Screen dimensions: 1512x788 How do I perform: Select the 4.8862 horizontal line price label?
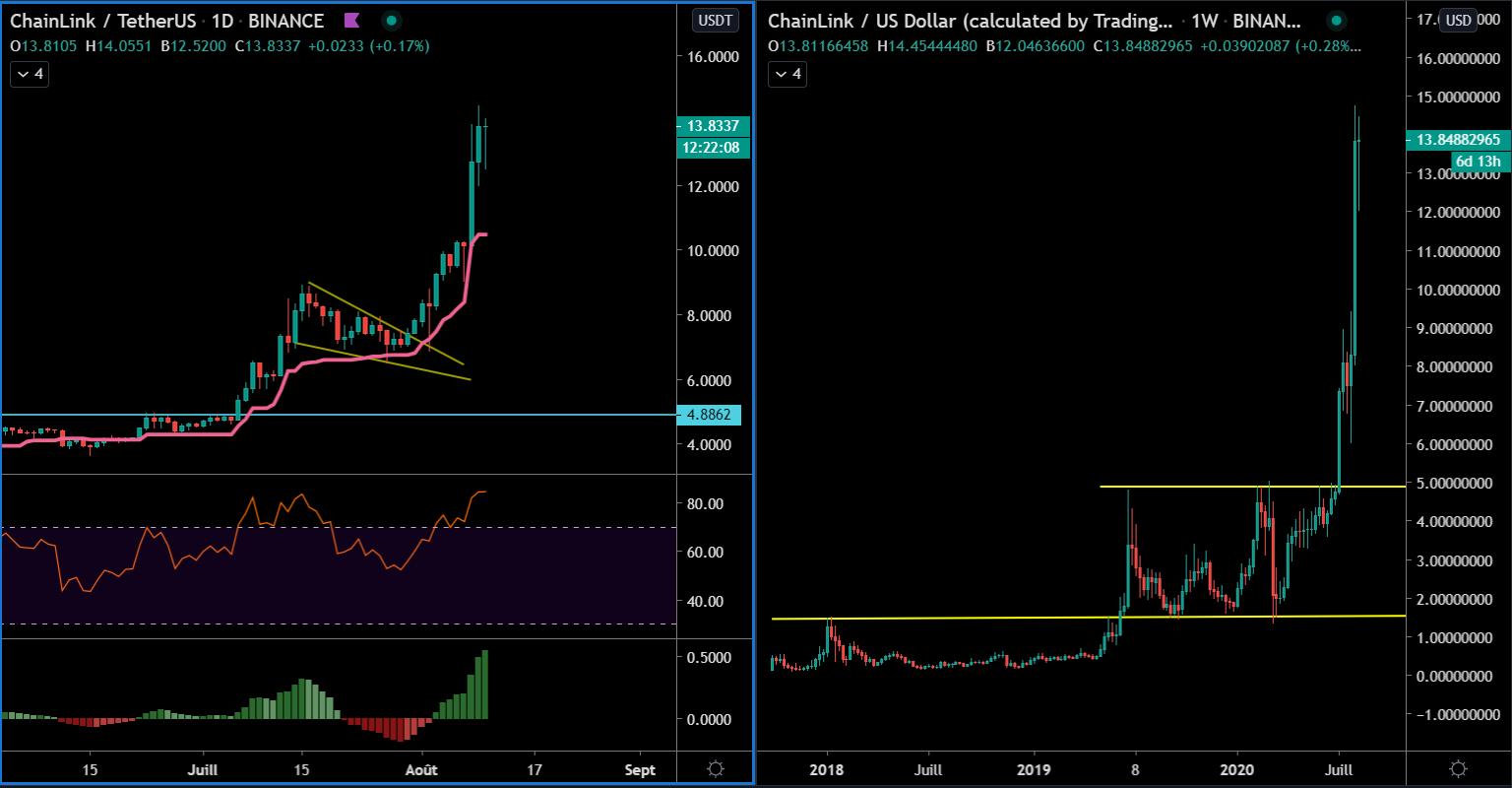pos(709,415)
